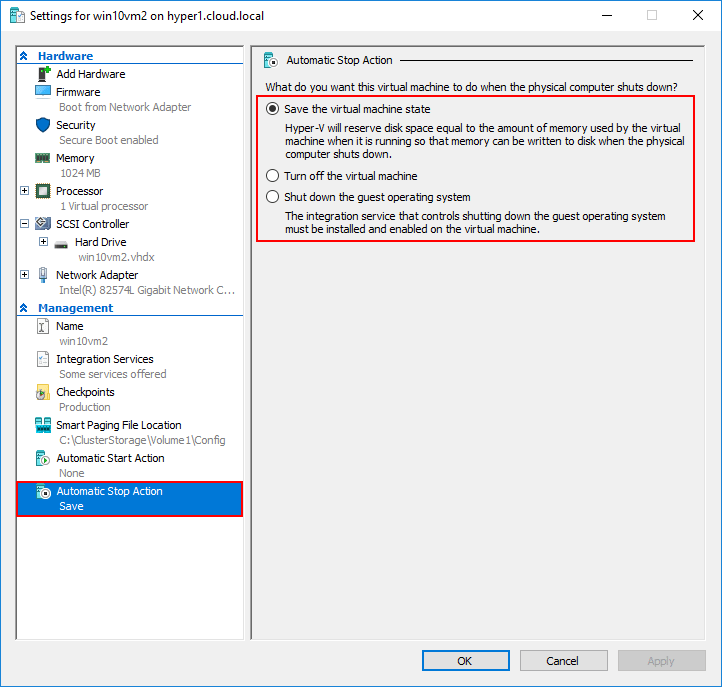722x687 pixels.
Task: Select Turn off the virtual machine option
Action: click(x=273, y=176)
